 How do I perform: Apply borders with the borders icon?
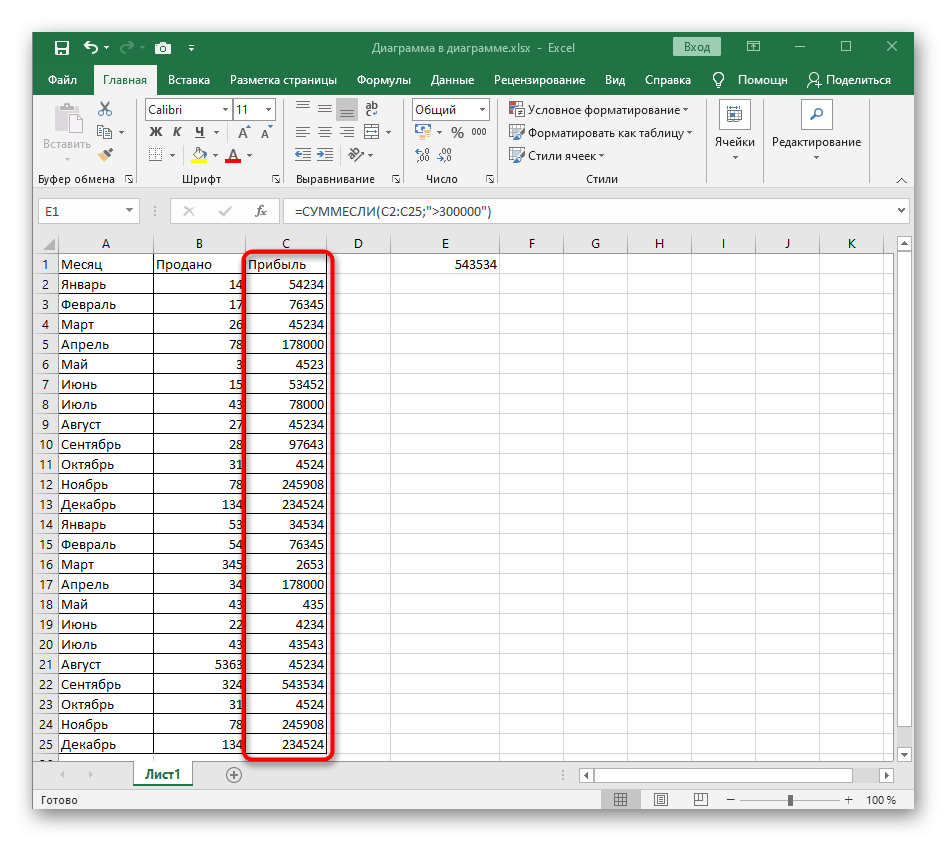click(x=156, y=155)
